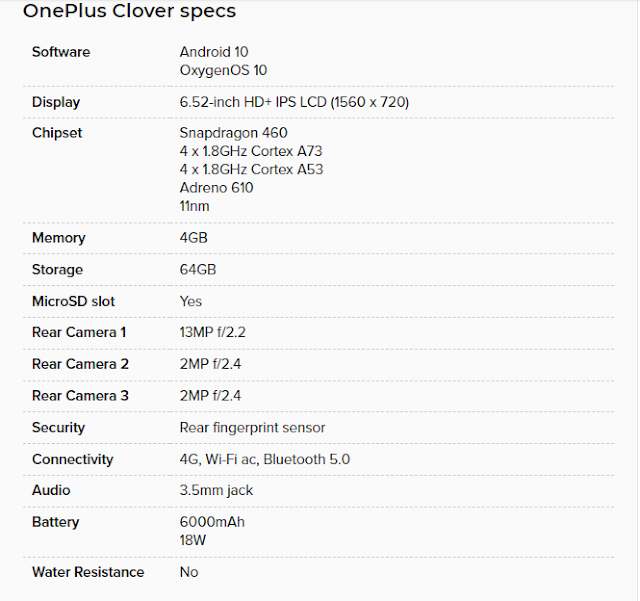The height and width of the screenshot is (601, 640).
Task: Select the Rear Camera 3 label
Action: tap(80, 396)
